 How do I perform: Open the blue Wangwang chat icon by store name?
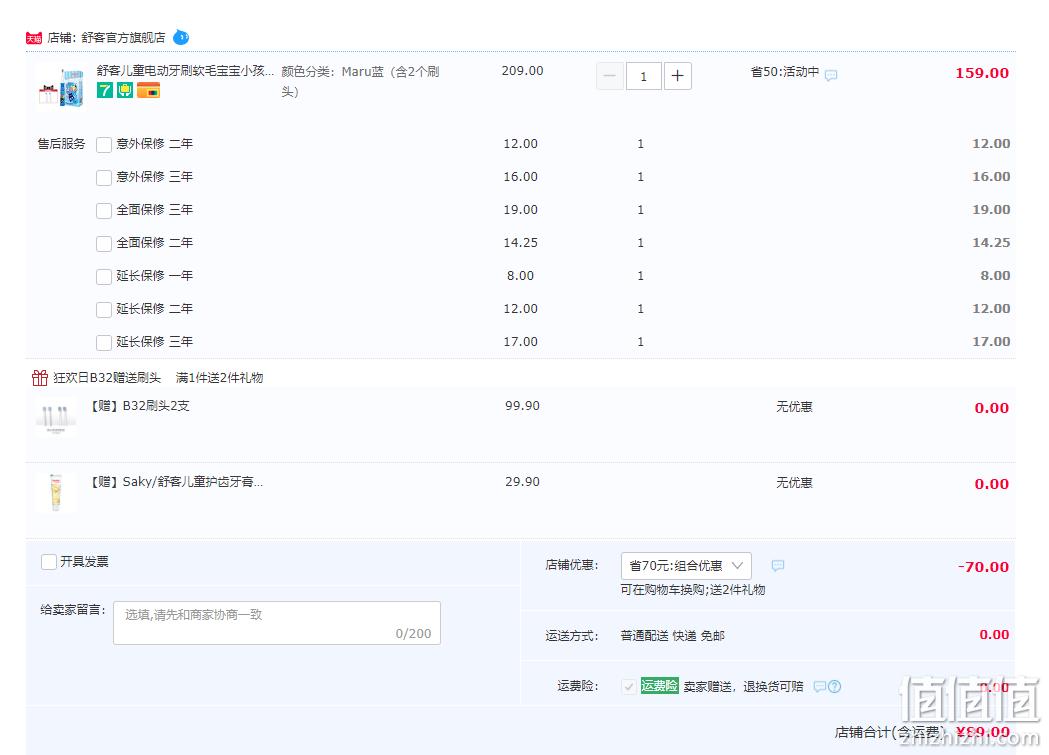(181, 37)
